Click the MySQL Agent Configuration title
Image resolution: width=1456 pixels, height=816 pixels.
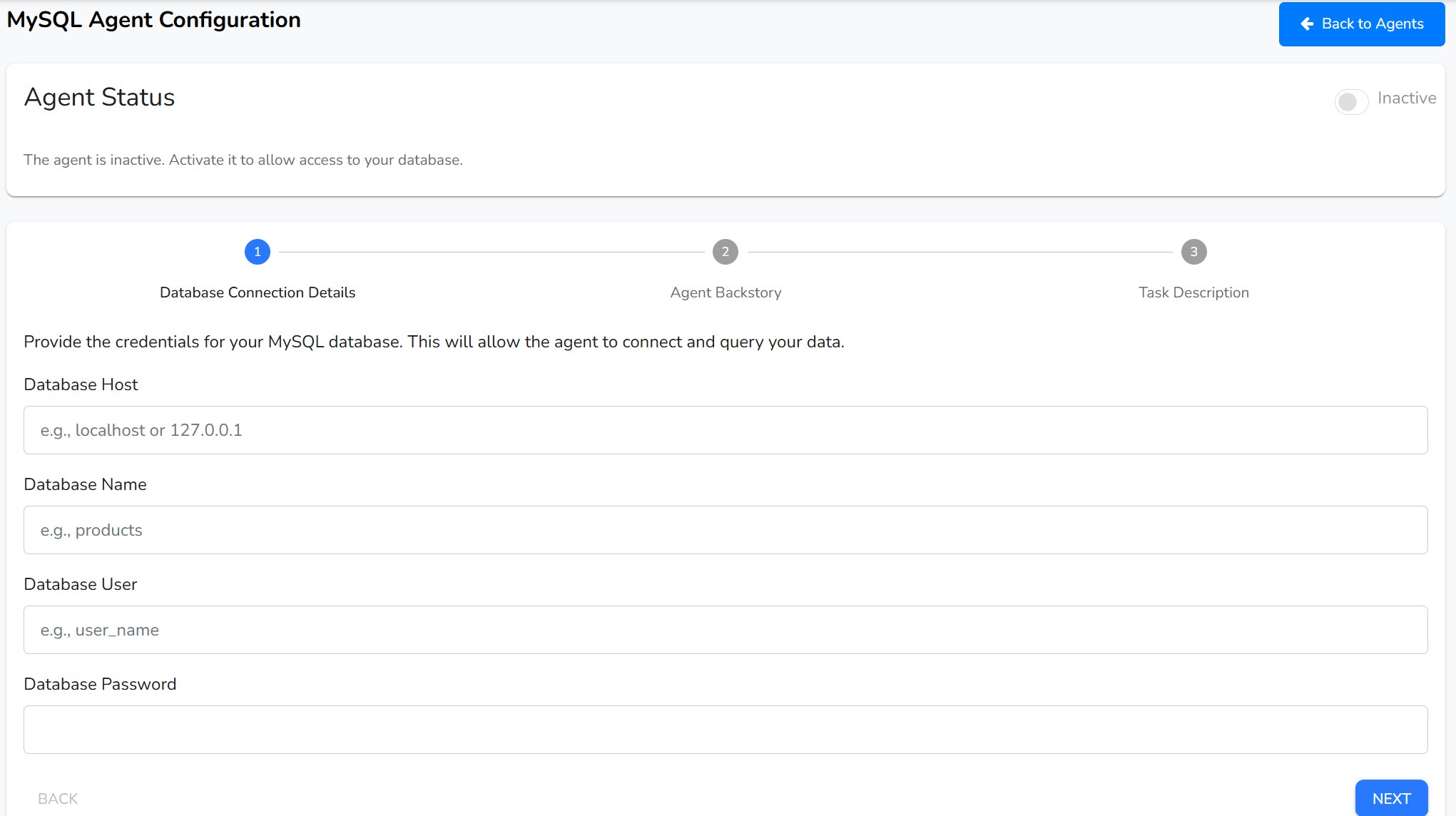tap(153, 20)
